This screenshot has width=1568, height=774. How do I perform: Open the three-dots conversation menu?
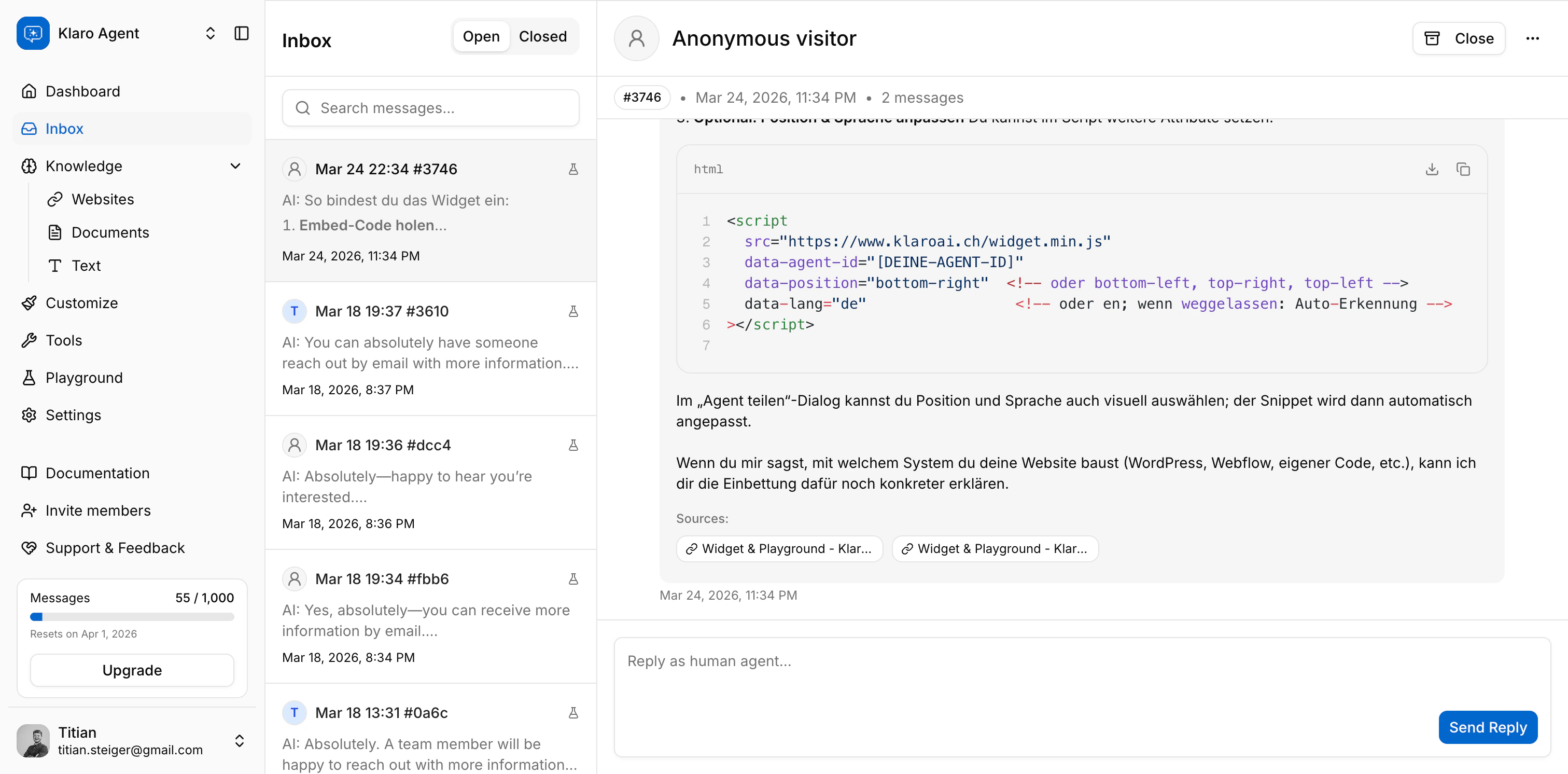tap(1532, 39)
